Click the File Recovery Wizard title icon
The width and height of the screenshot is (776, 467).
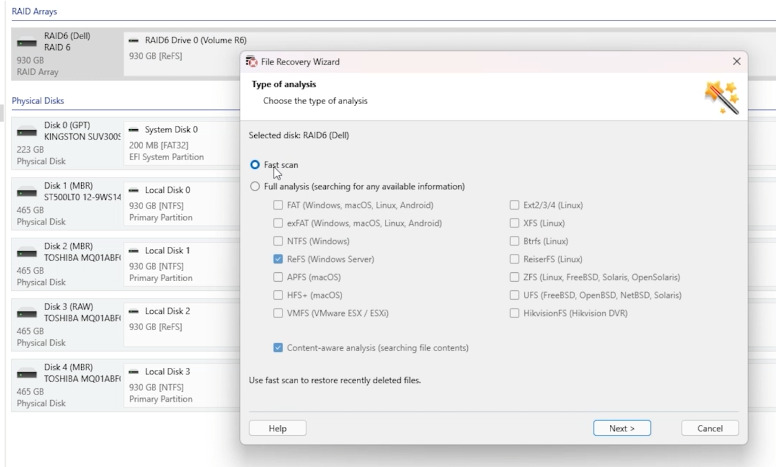251,62
